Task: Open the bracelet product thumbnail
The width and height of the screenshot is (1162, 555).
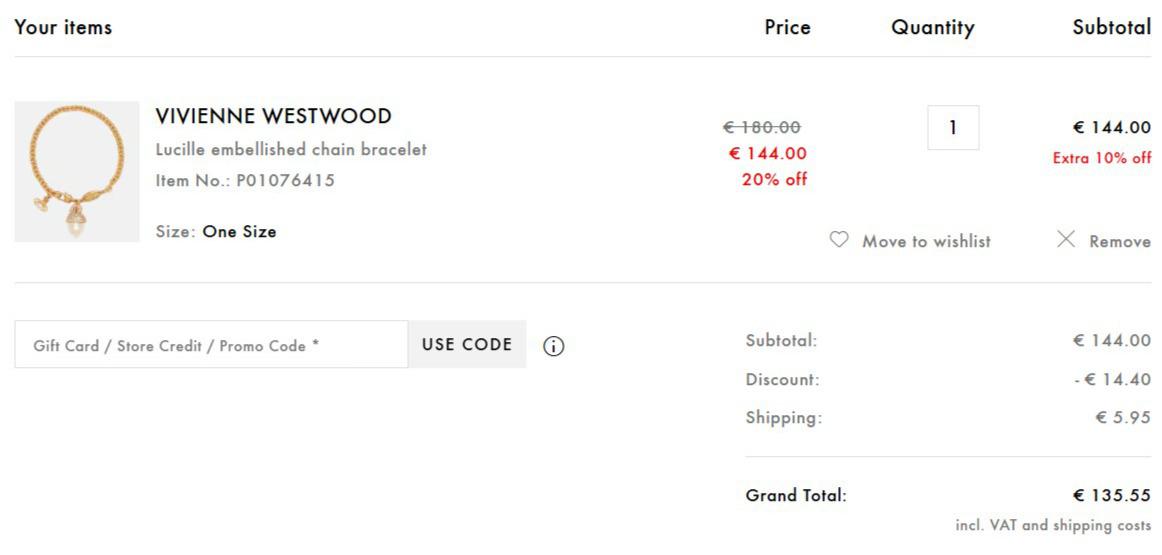Action: 77,171
